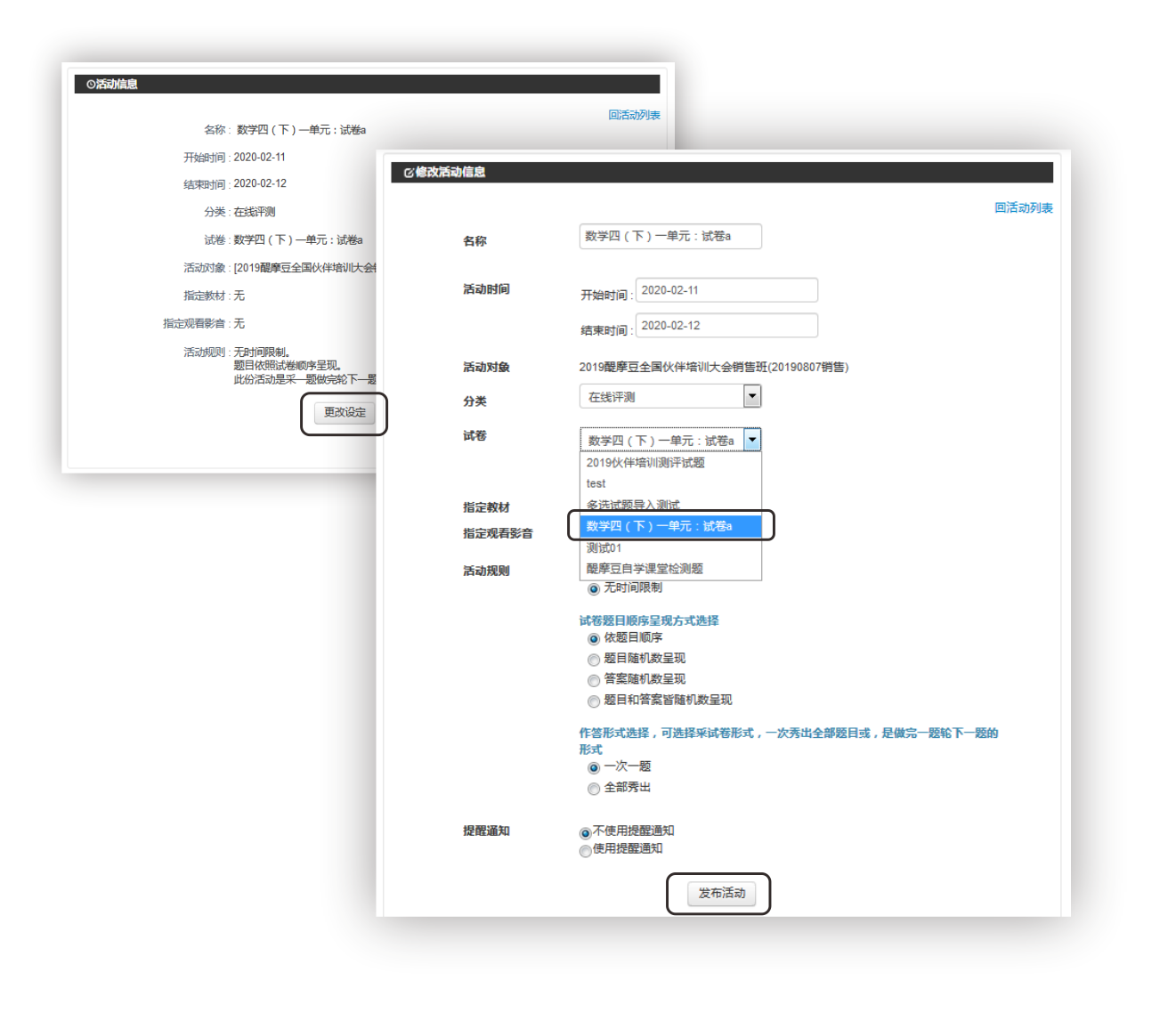
Task: Select 答案随机数呈现 radio button
Action: [594, 681]
